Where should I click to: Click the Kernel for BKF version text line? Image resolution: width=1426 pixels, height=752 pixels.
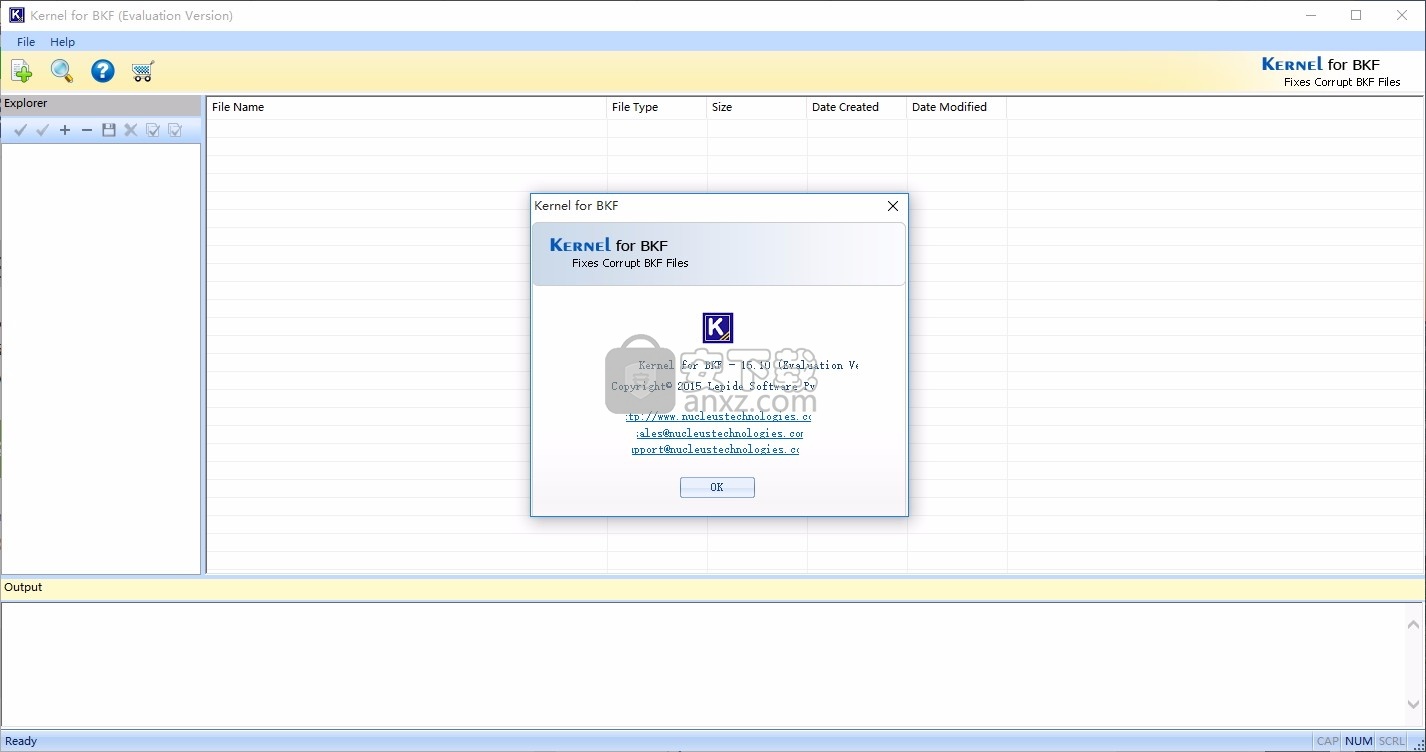tap(748, 365)
